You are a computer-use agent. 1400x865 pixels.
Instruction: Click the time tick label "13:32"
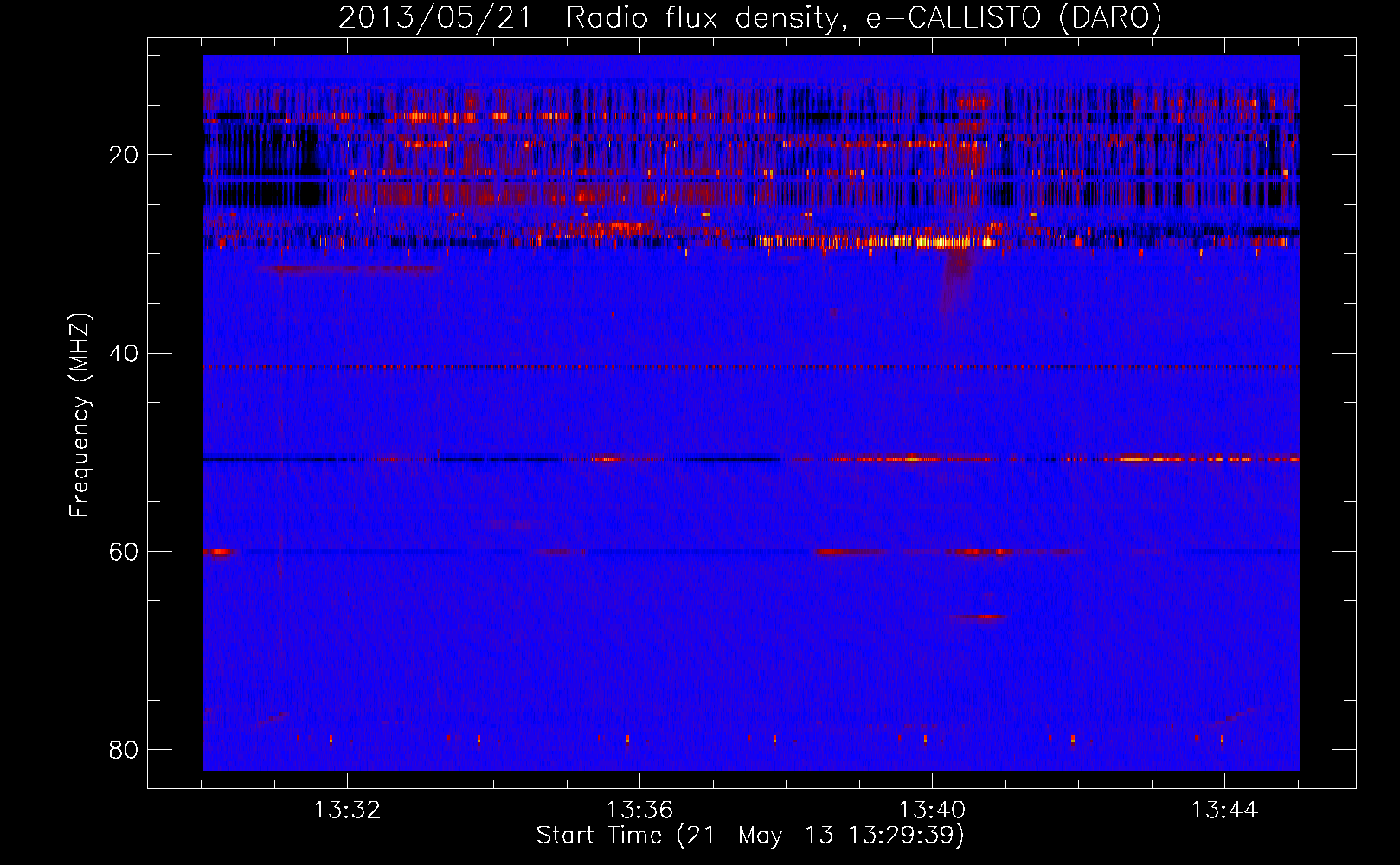coord(347,810)
